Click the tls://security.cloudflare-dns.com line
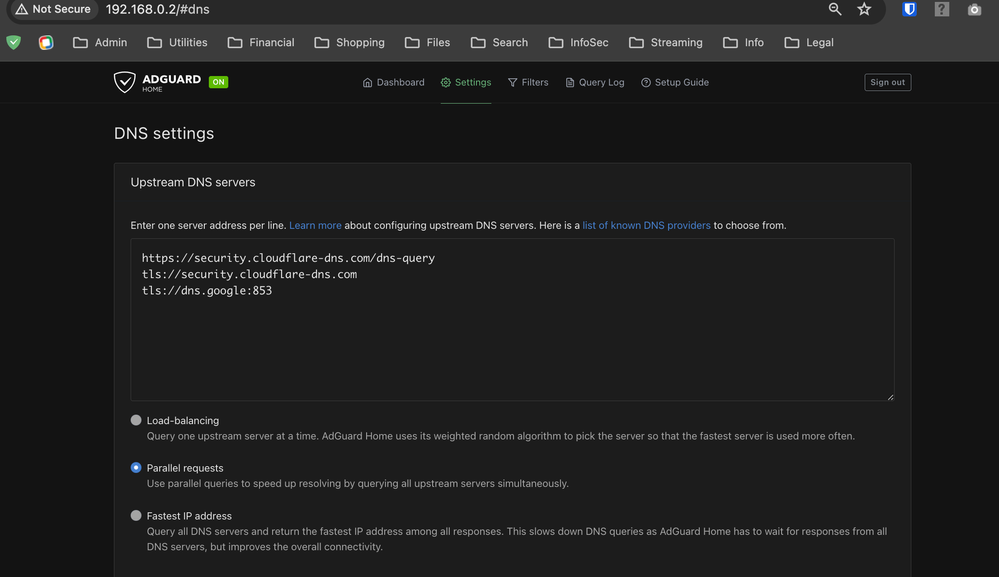This screenshot has width=999, height=577. click(x=249, y=274)
